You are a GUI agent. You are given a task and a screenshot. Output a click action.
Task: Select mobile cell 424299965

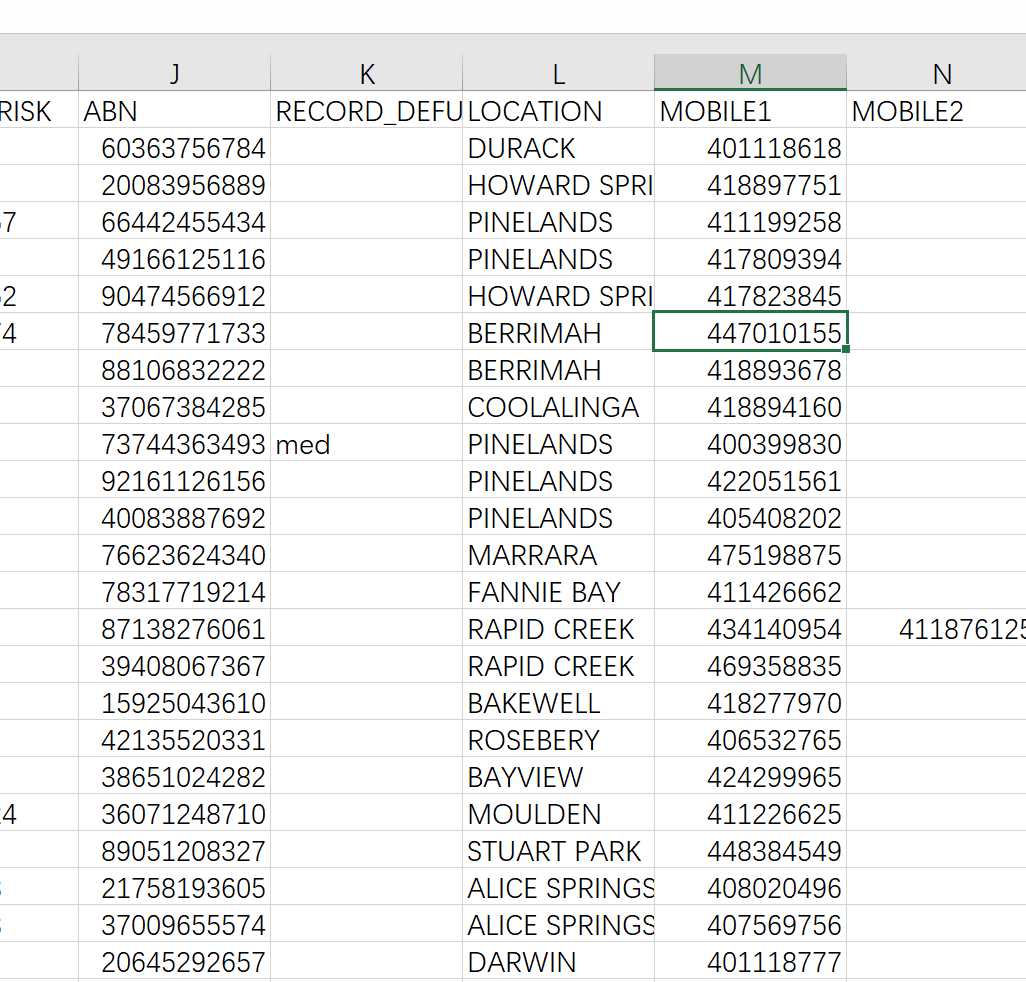click(750, 775)
